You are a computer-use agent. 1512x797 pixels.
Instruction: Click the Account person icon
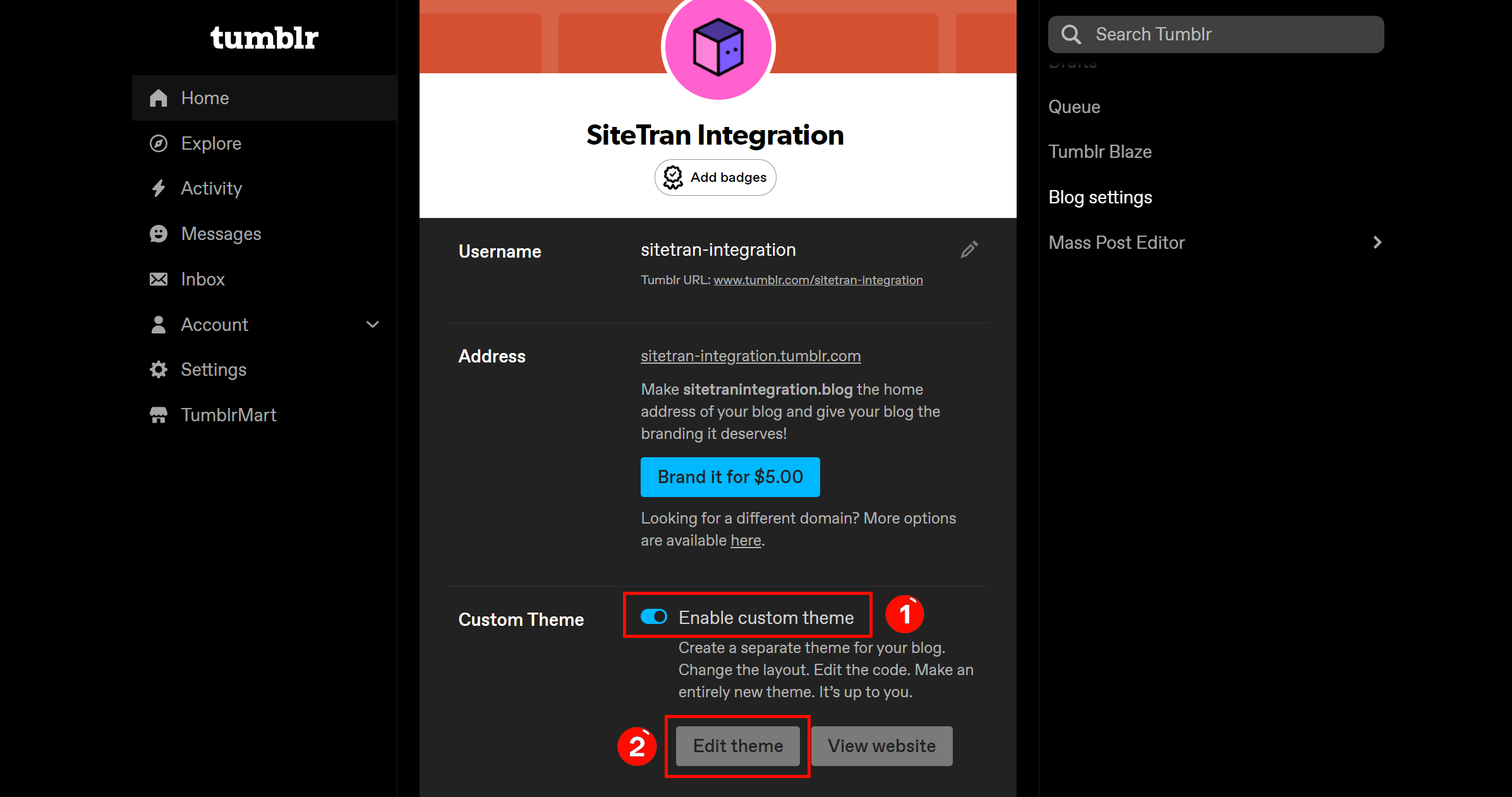pyautogui.click(x=159, y=325)
